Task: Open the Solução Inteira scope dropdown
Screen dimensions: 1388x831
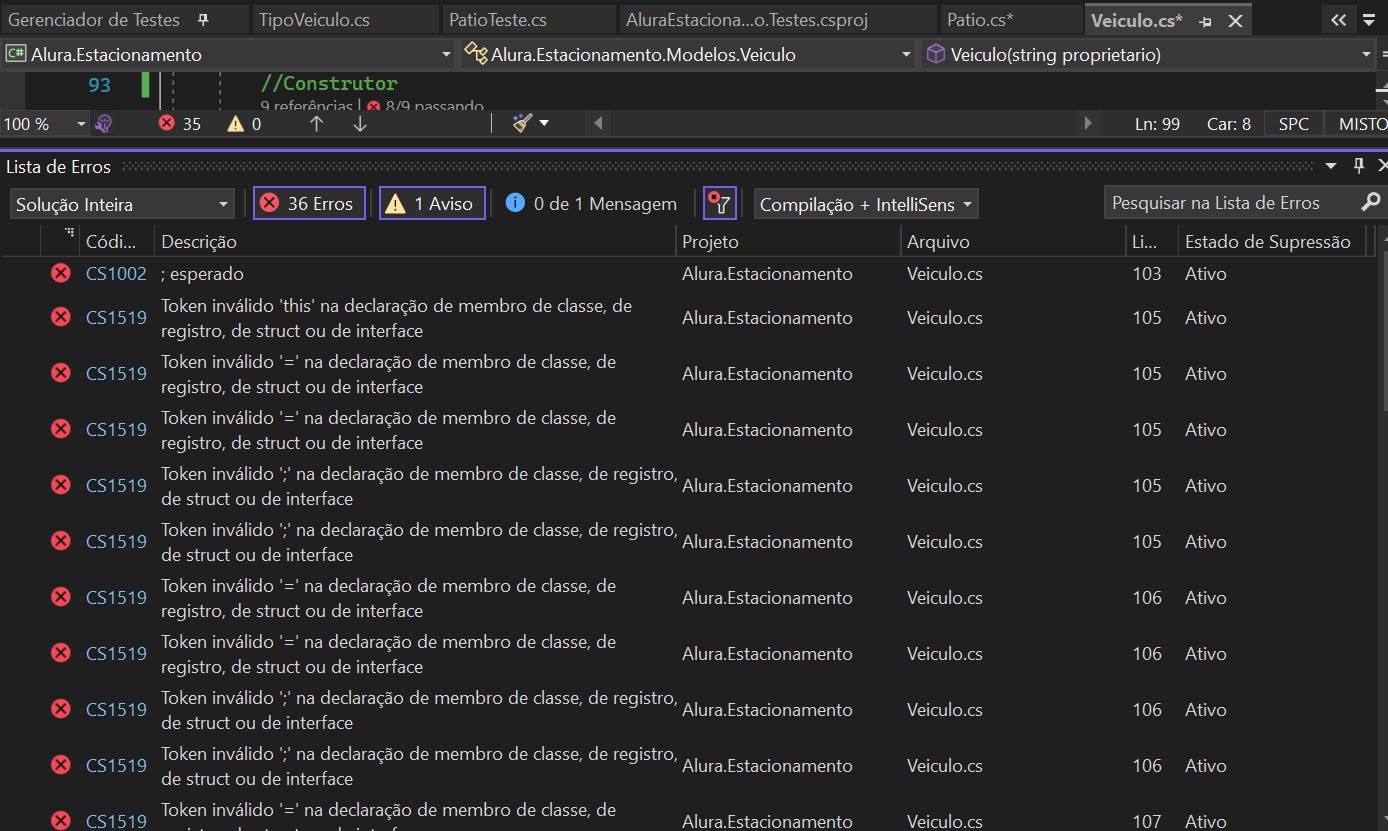Action: 123,204
